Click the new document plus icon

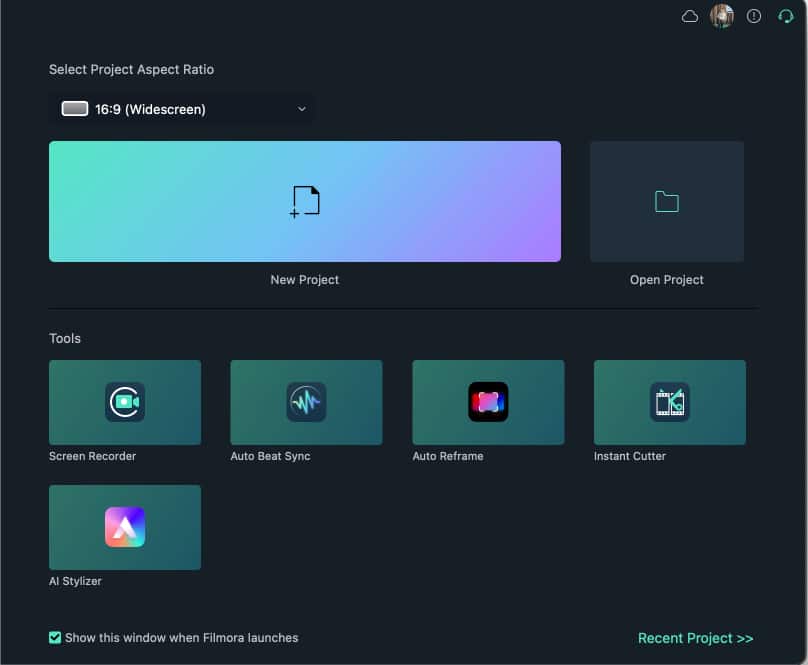(x=305, y=202)
